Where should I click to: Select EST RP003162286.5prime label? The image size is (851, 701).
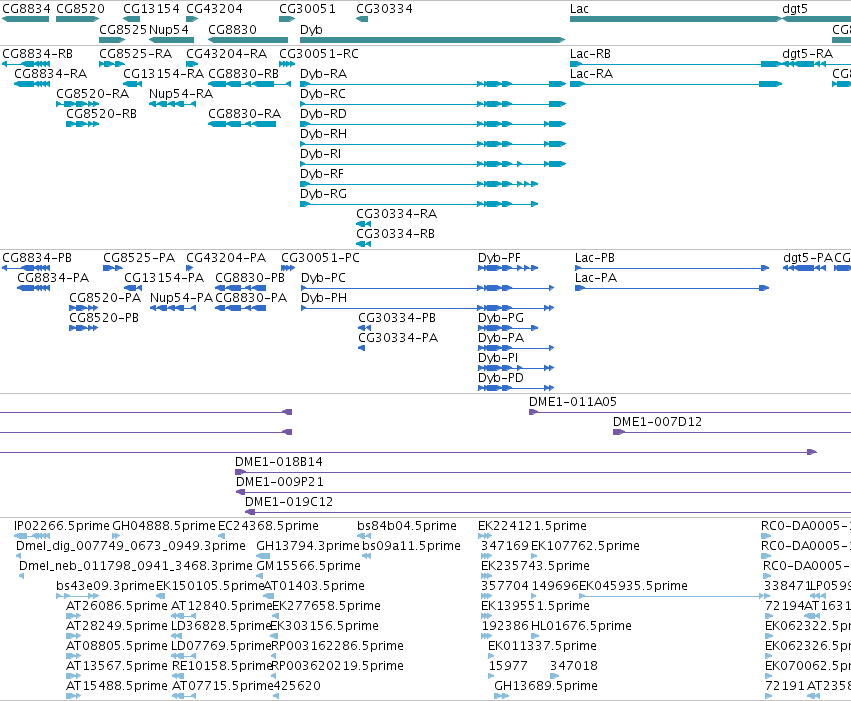[x=337, y=646]
